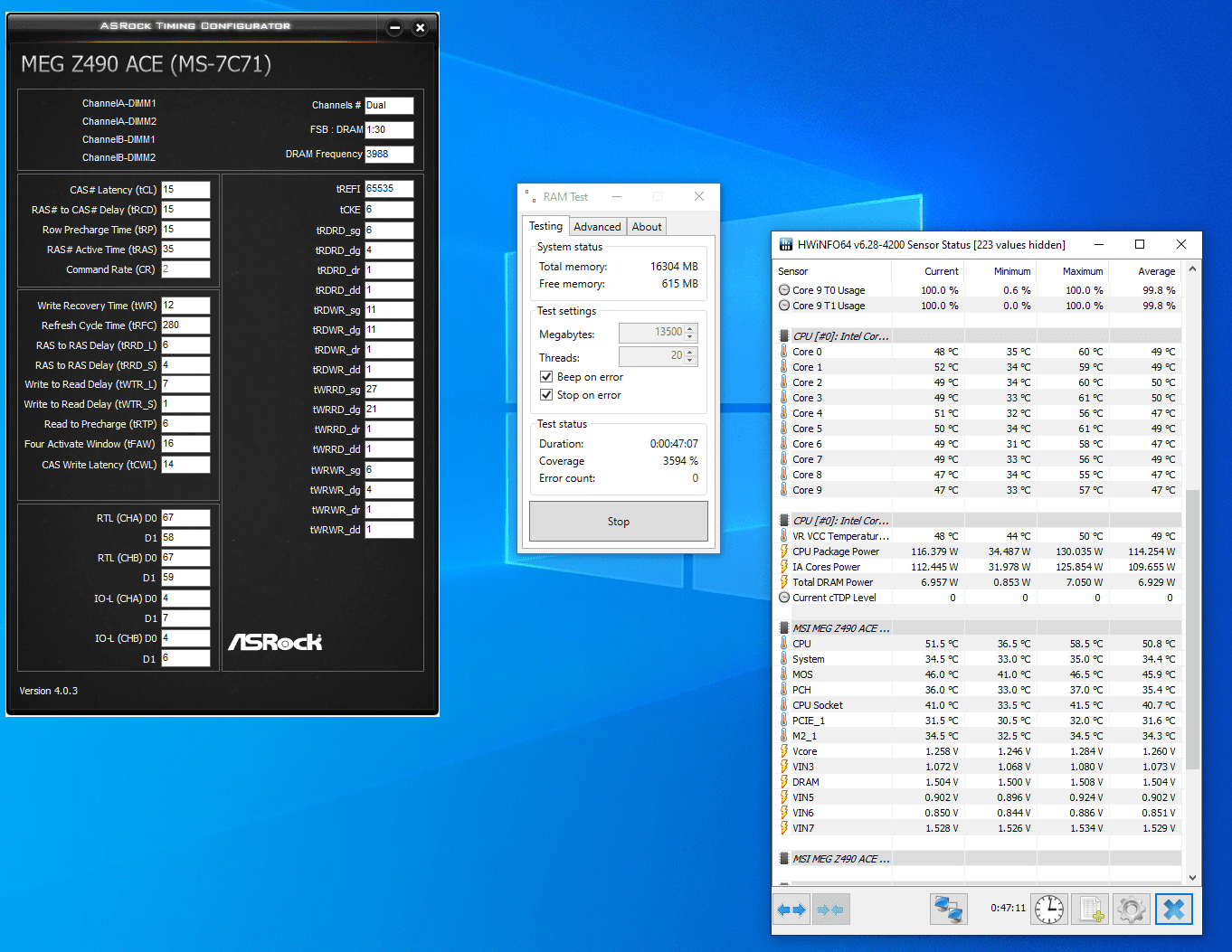
Task: Click the CAS# Latency (tCL) field
Action: click(185, 190)
